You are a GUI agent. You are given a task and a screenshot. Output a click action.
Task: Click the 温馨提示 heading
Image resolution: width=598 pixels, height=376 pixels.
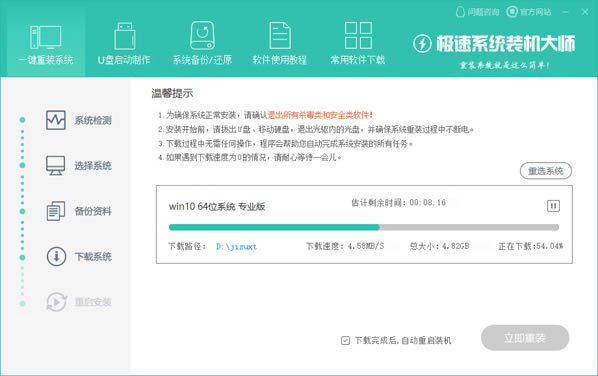172,93
